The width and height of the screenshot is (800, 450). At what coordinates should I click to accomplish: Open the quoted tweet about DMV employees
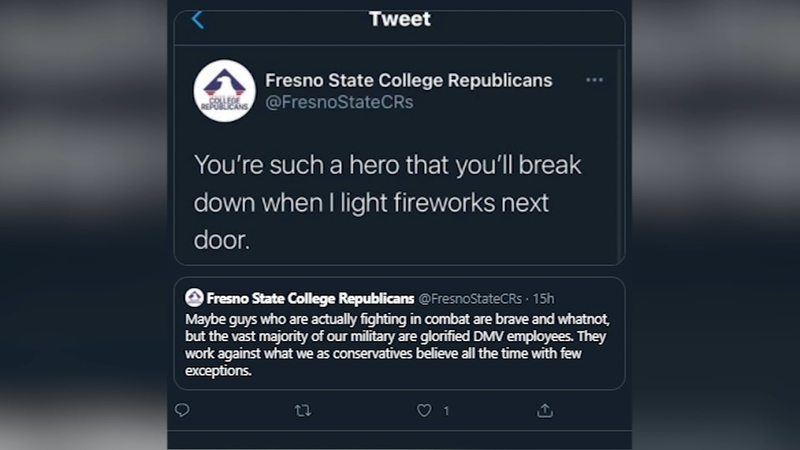tap(399, 334)
